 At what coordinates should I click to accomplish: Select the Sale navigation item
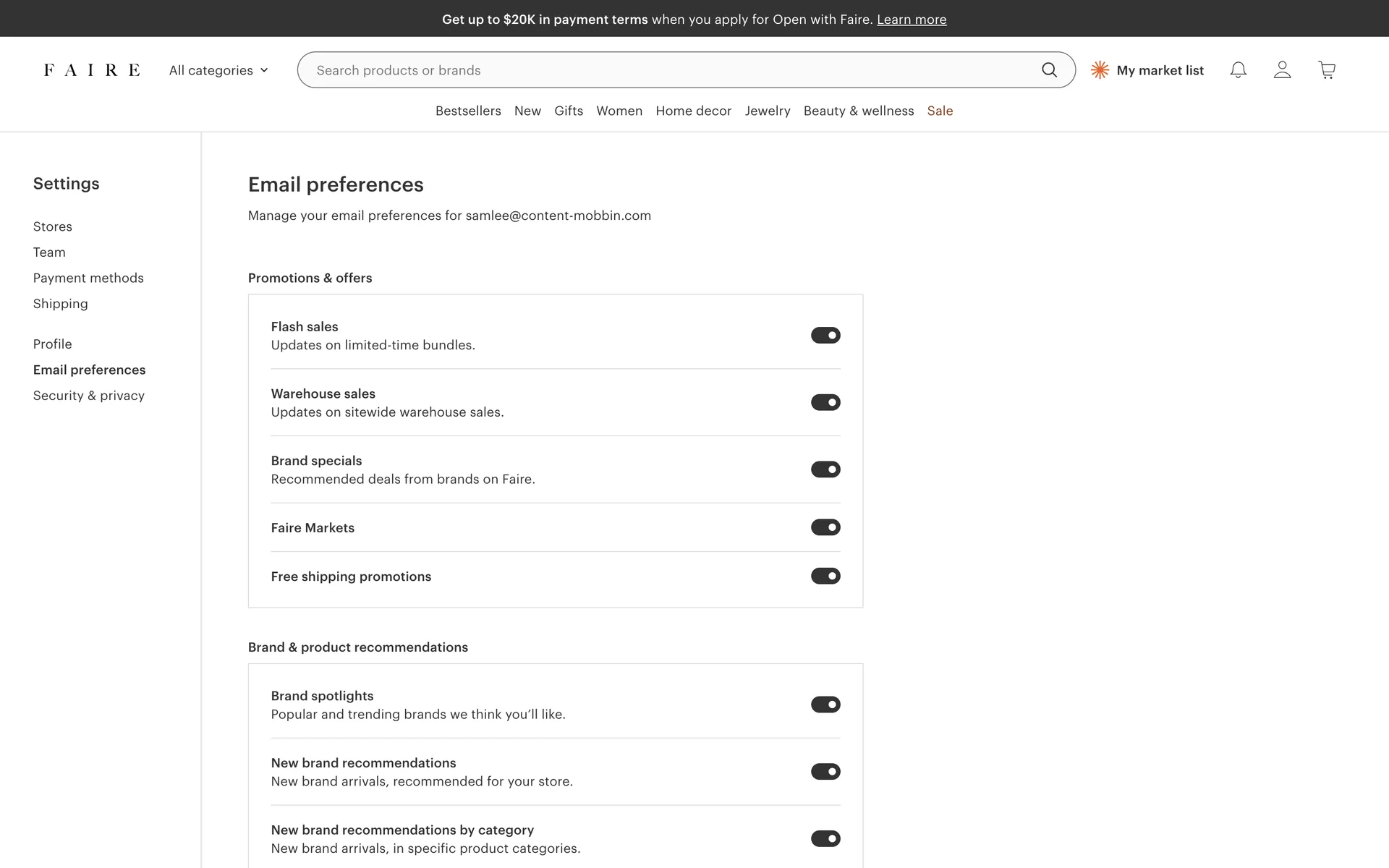click(x=940, y=111)
